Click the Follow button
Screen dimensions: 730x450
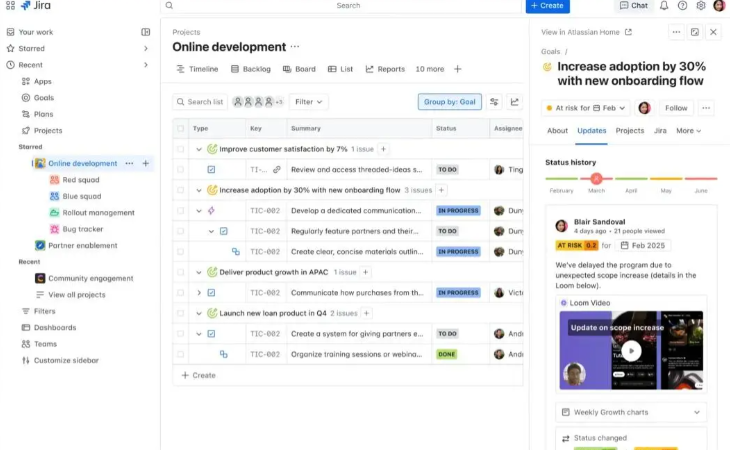pyautogui.click(x=676, y=108)
